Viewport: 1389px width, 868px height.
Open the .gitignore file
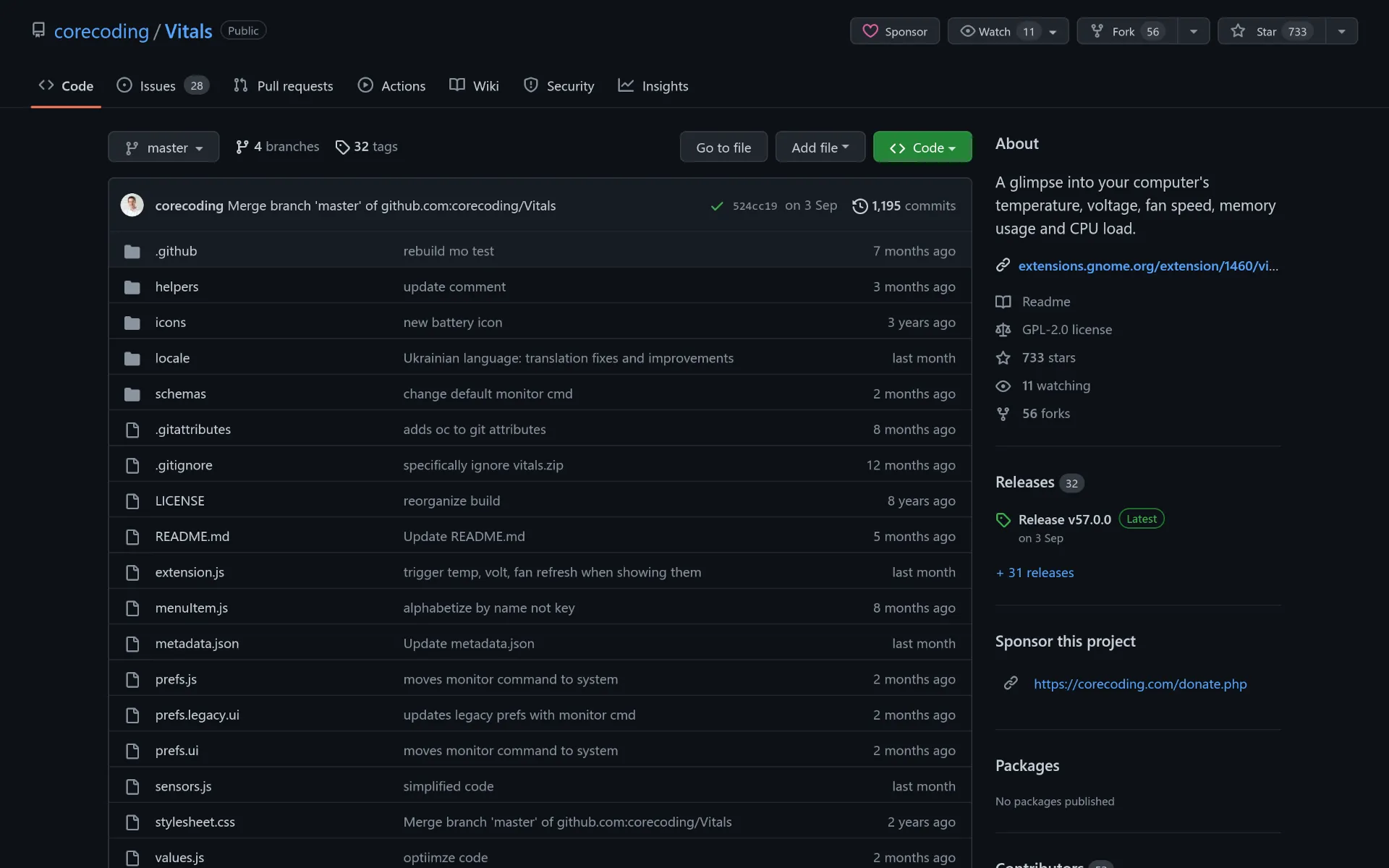[x=184, y=465]
